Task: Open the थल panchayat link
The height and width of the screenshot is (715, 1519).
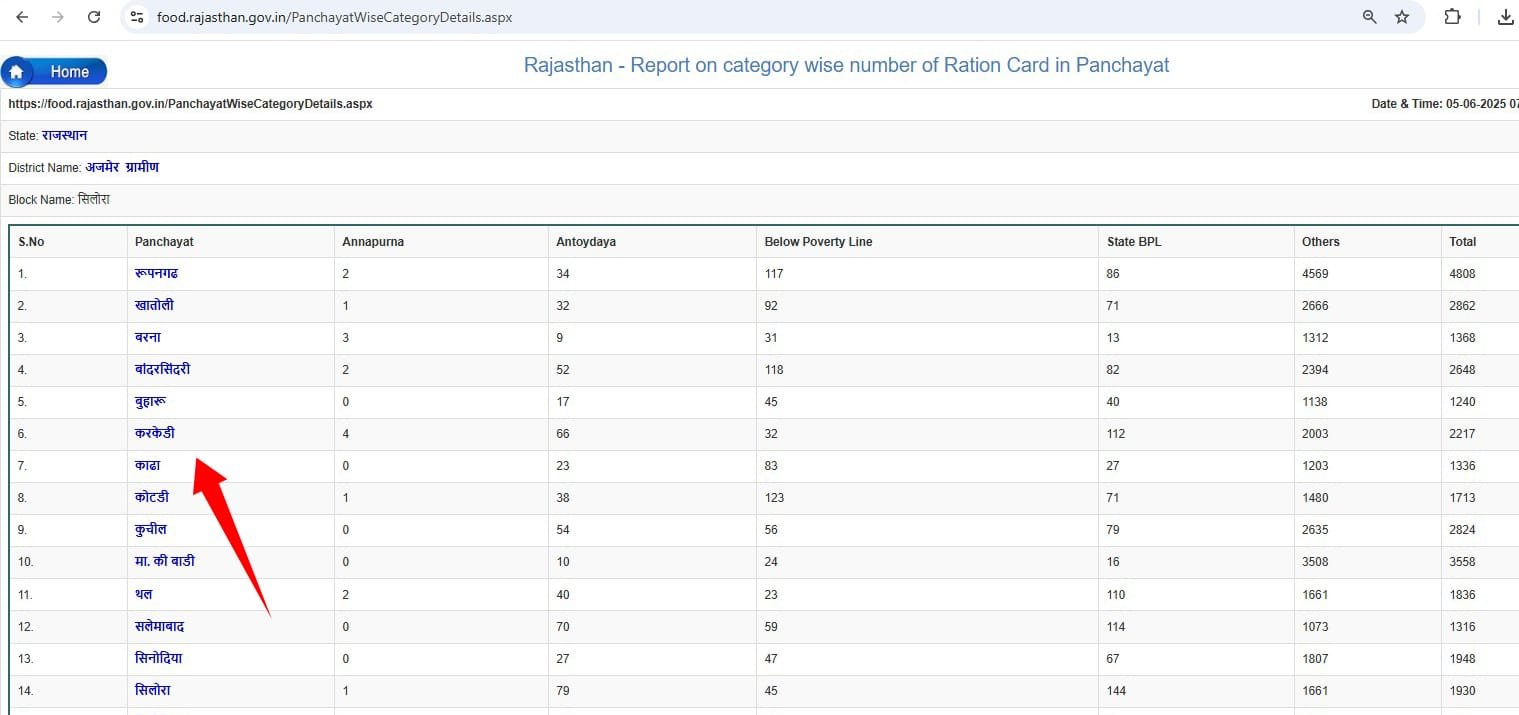Action: pyautogui.click(x=143, y=594)
